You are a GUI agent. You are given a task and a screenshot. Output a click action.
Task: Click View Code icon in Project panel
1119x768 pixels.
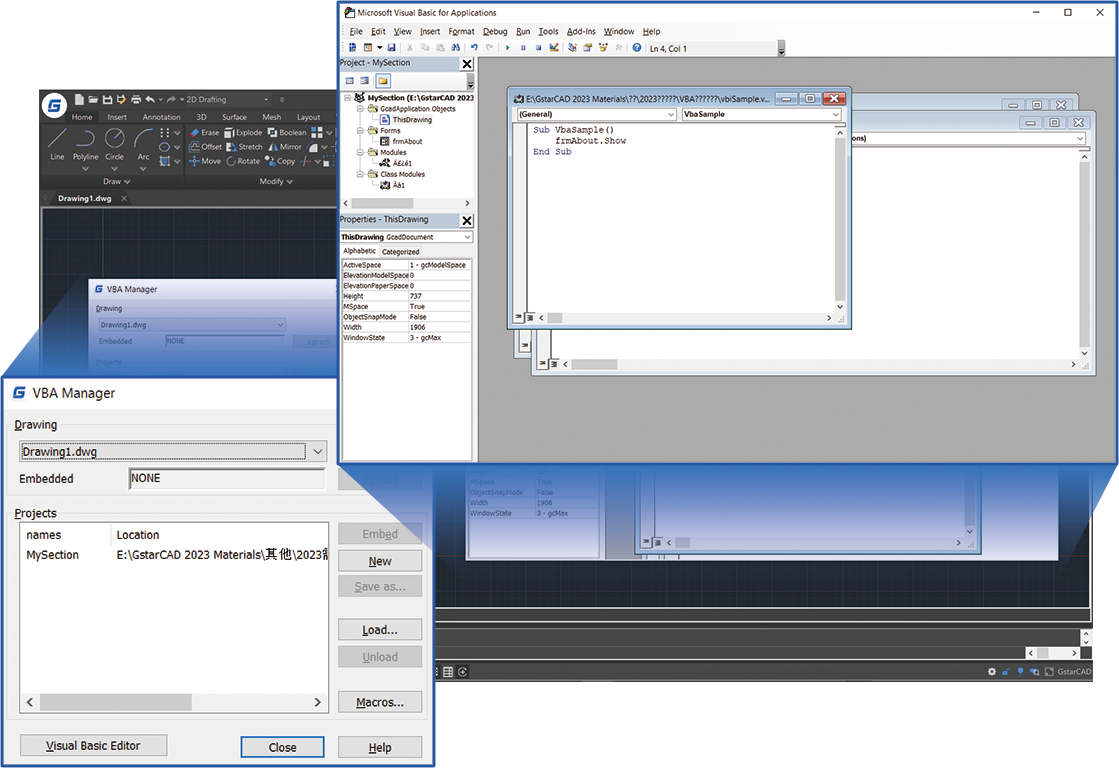click(350, 81)
